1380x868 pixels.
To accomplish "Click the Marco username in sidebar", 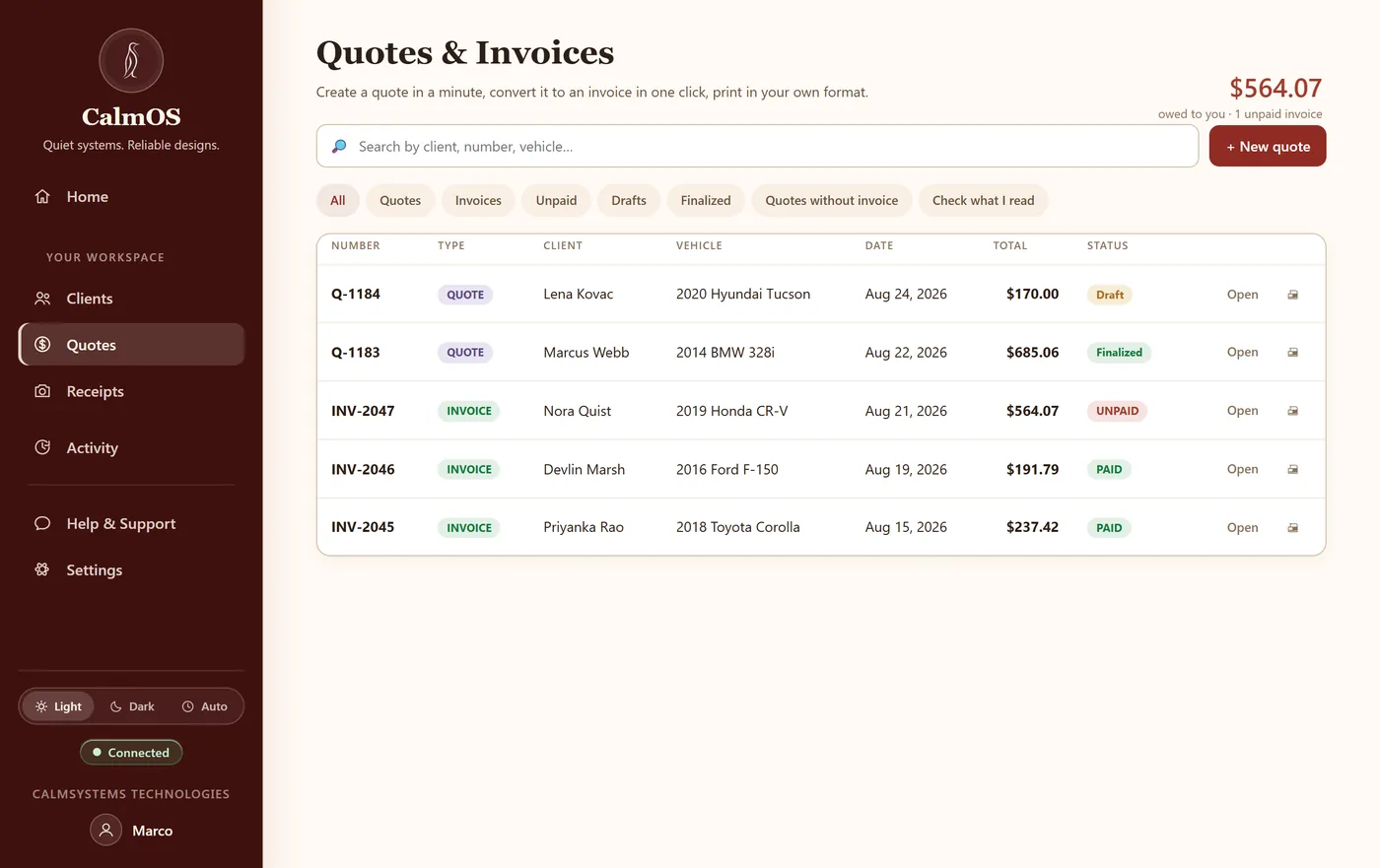I will click(x=152, y=831).
